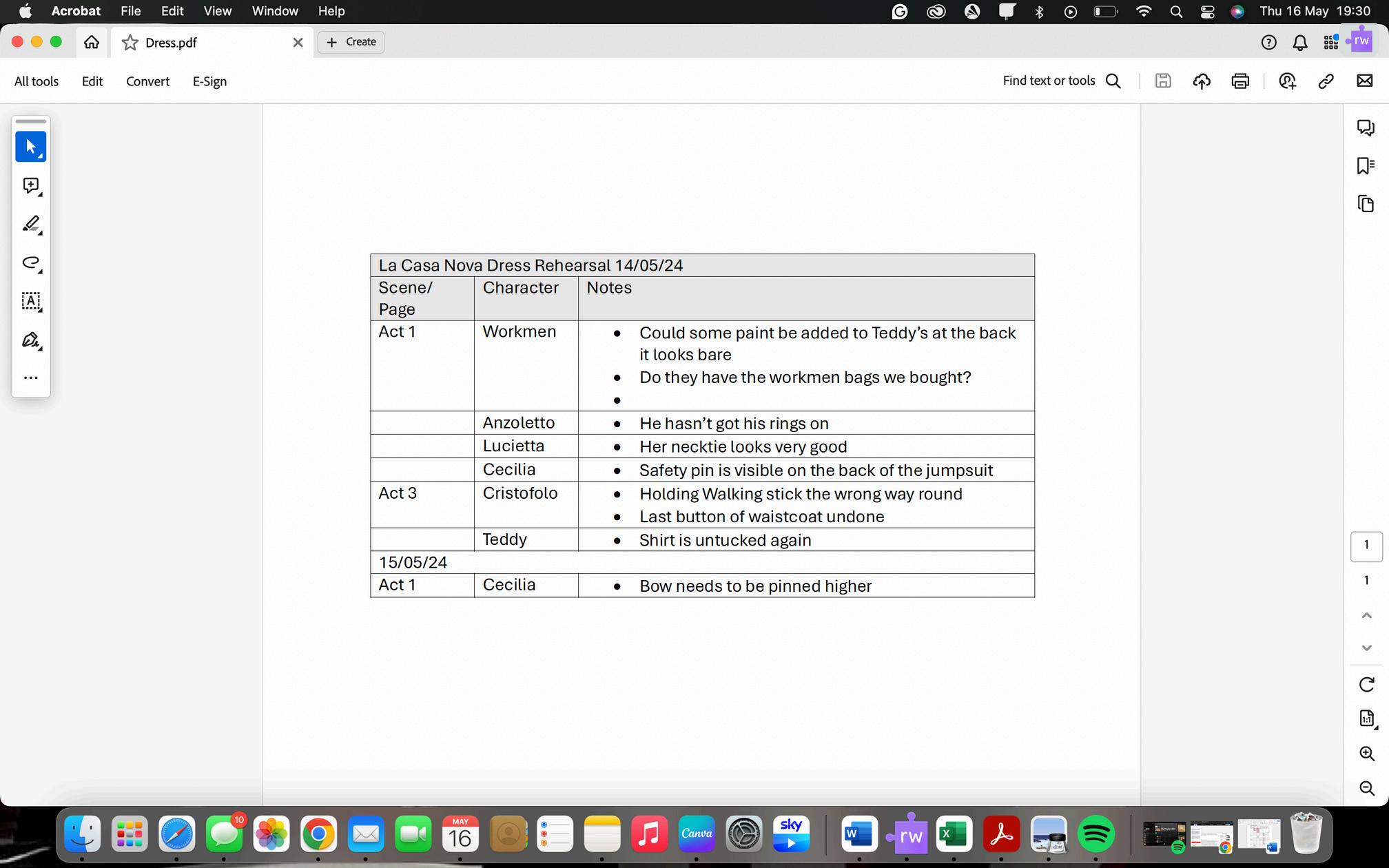Open the bookmarks panel icon
Screen dimensions: 1389x868
1366,165
